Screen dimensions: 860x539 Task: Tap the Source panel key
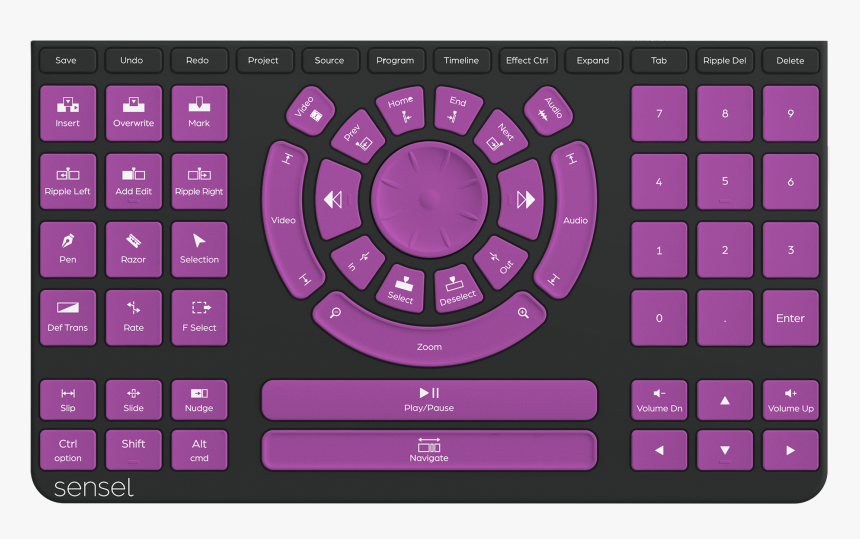[x=330, y=60]
